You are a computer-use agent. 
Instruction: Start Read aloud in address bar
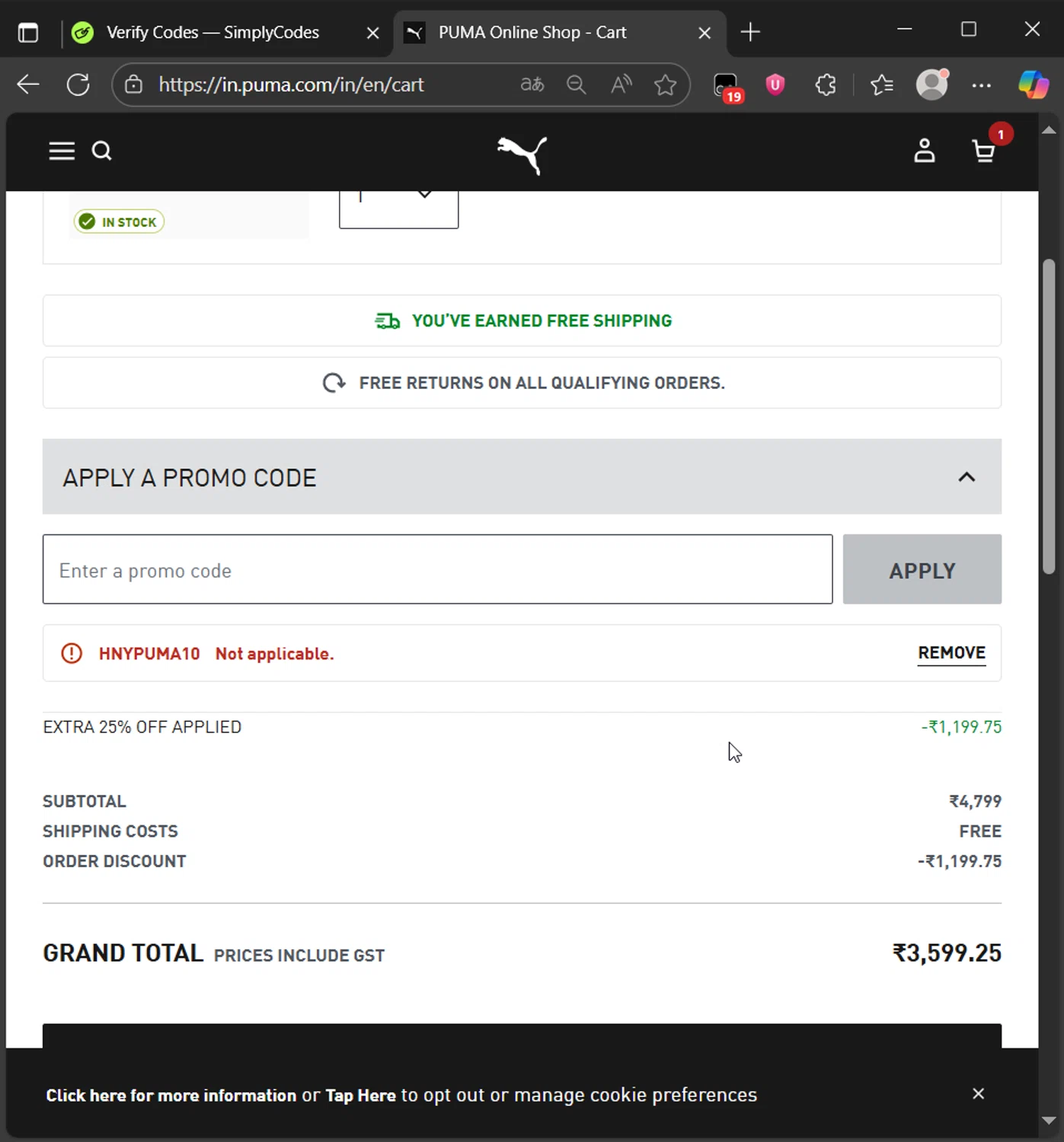coord(621,85)
